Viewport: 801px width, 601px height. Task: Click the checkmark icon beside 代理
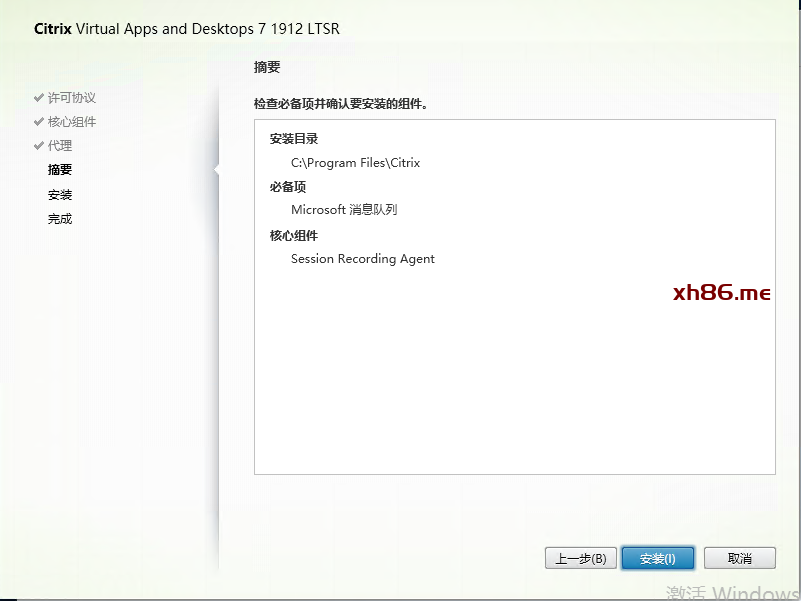39,146
